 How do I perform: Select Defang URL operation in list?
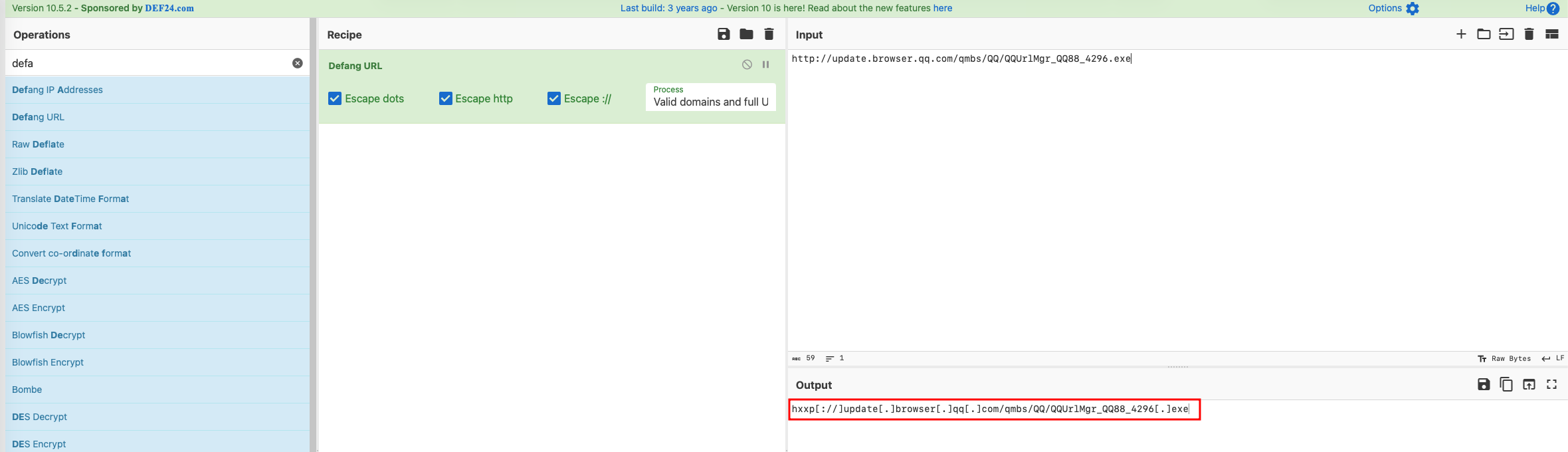pos(157,117)
